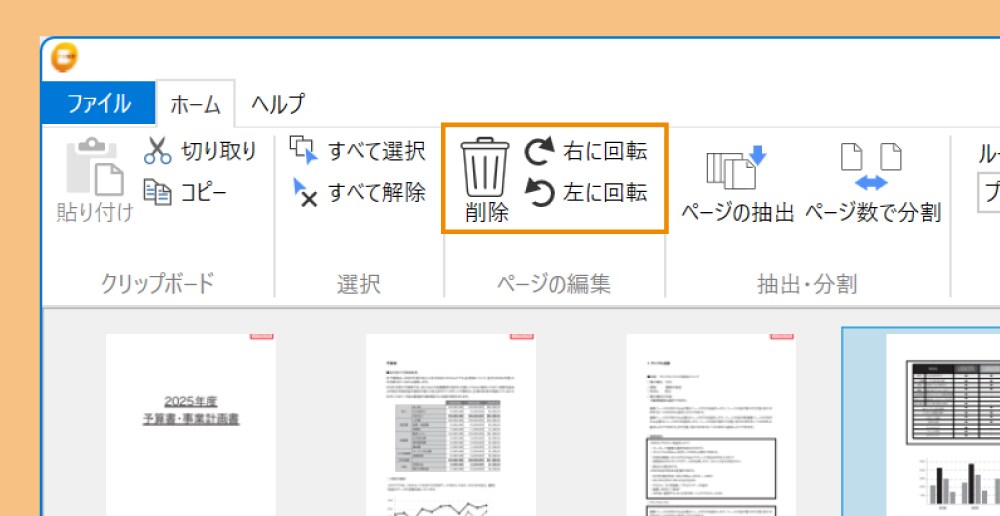Screen dimensions: 1000x516
Task: Click the コピー copy icon
Action: 158,193
